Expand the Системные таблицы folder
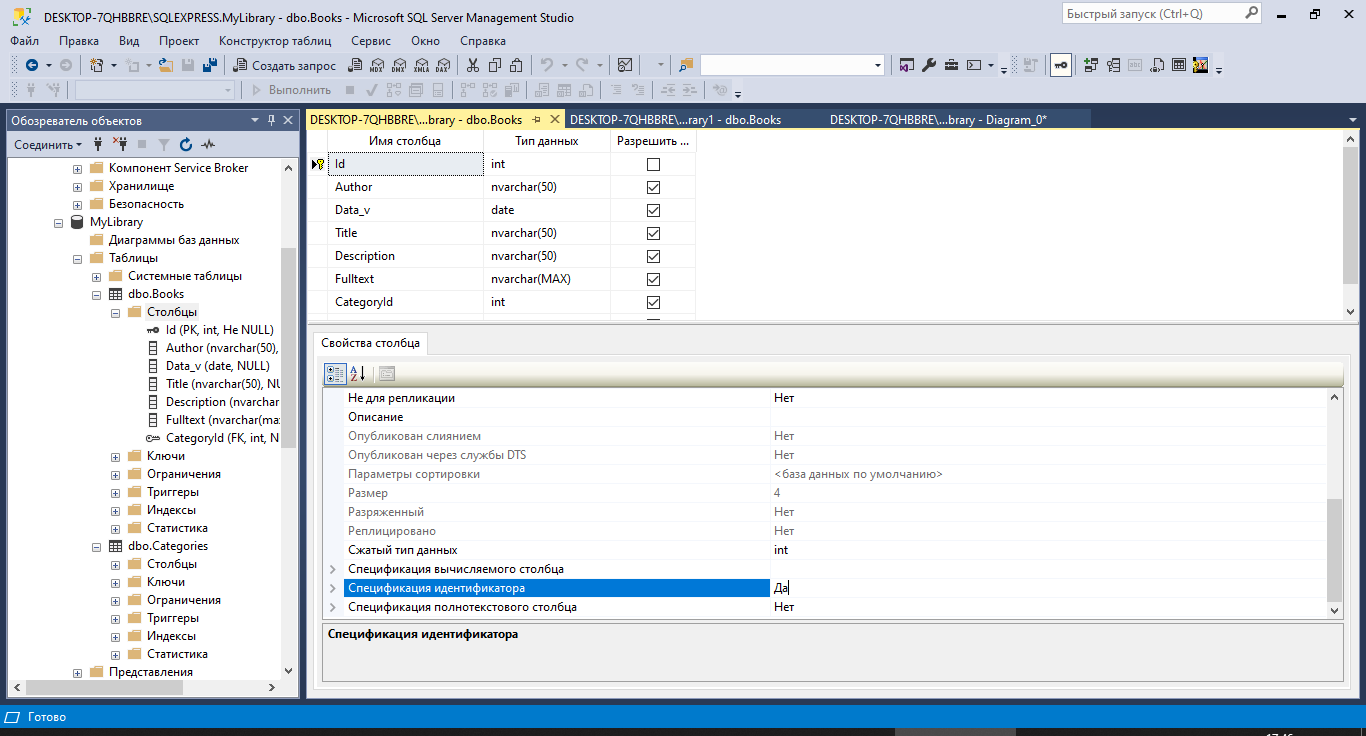This screenshot has width=1366, height=736. [x=97, y=276]
